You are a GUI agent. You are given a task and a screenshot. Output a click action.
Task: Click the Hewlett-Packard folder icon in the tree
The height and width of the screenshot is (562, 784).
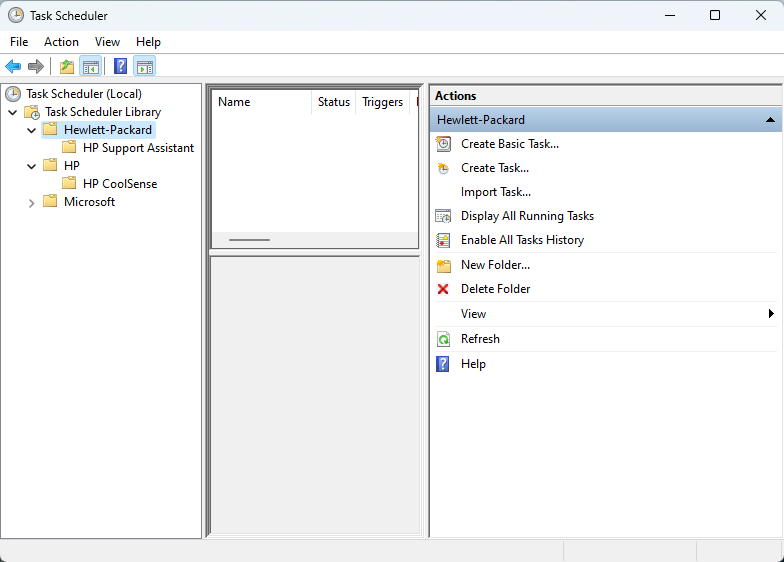click(50, 130)
